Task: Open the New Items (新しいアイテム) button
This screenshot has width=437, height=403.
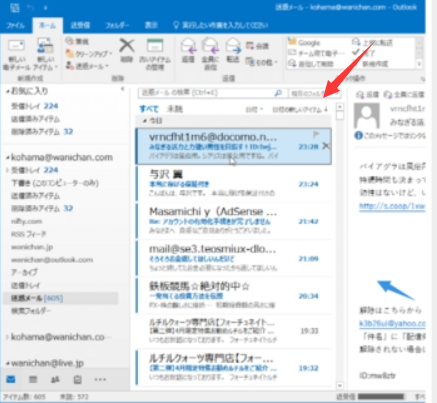Action: click(x=45, y=54)
